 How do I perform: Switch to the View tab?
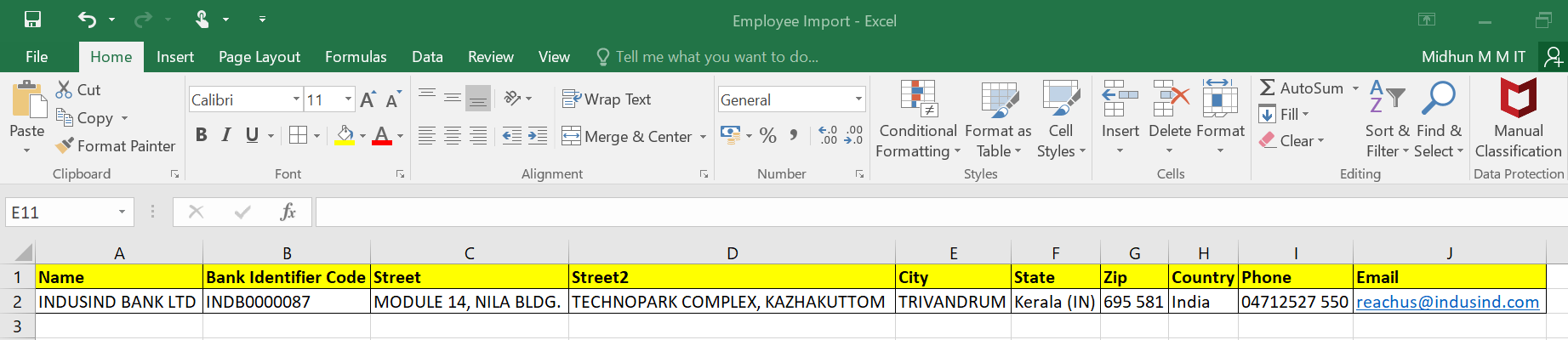click(554, 57)
